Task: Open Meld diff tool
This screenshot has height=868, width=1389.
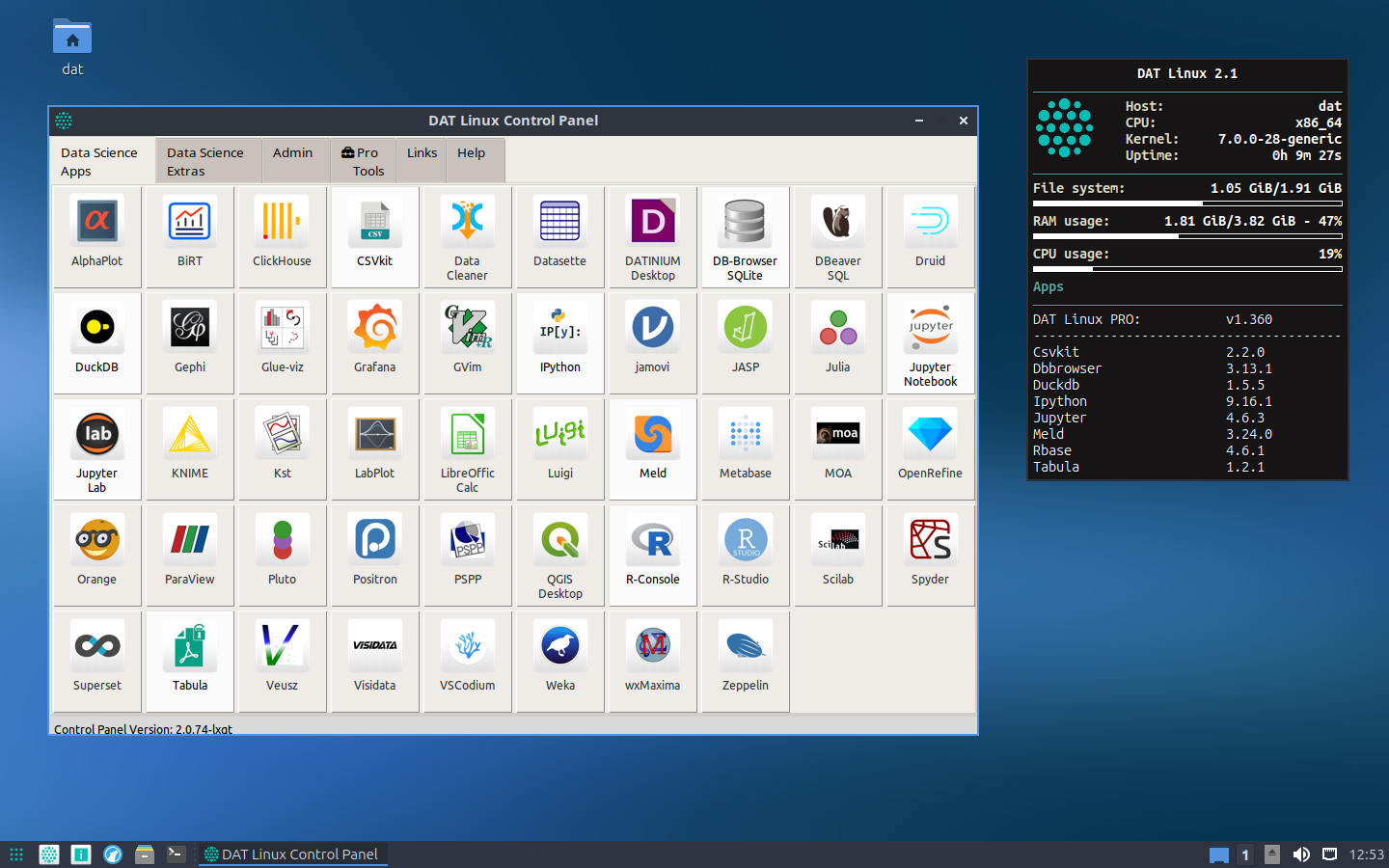Action: pos(653,449)
